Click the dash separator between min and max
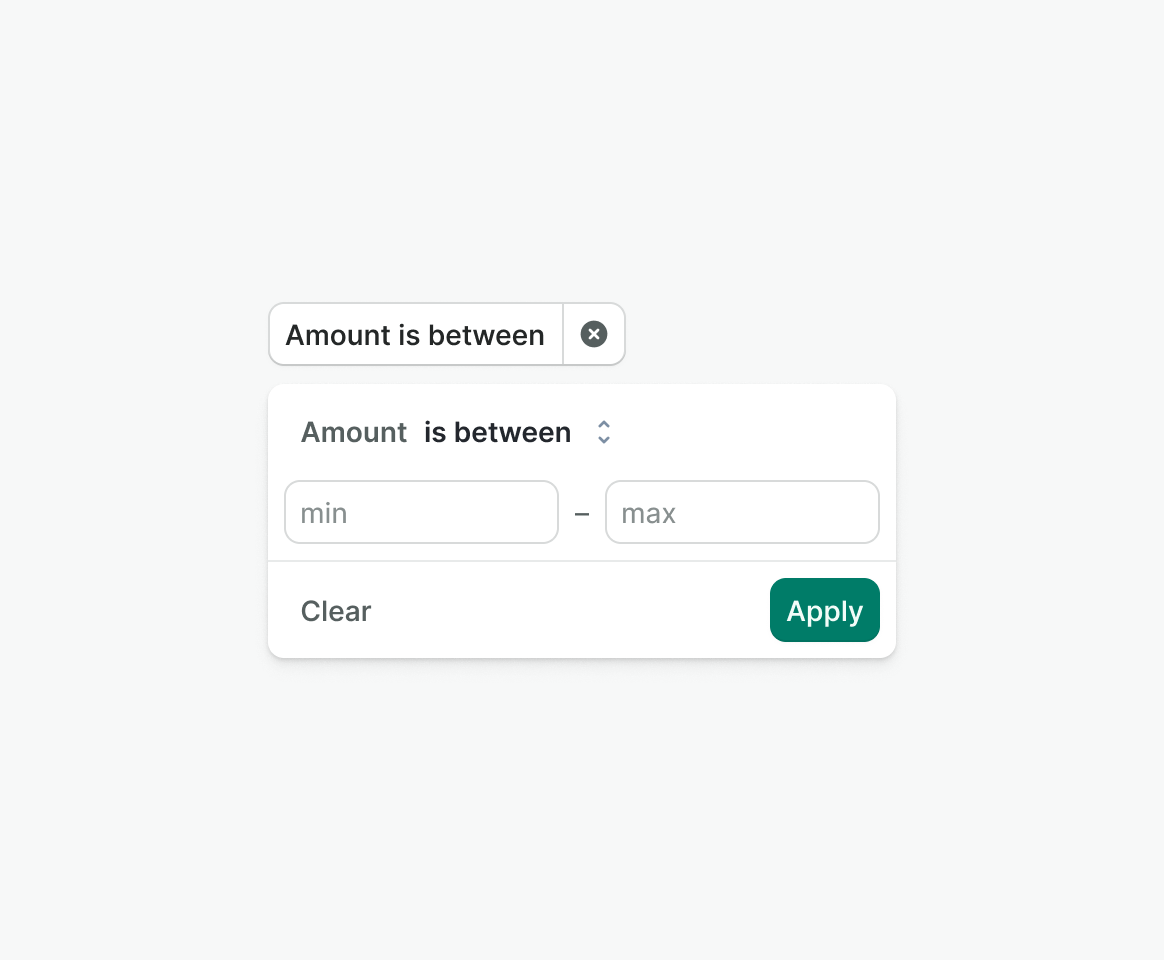The width and height of the screenshot is (1164, 960). click(x=582, y=514)
